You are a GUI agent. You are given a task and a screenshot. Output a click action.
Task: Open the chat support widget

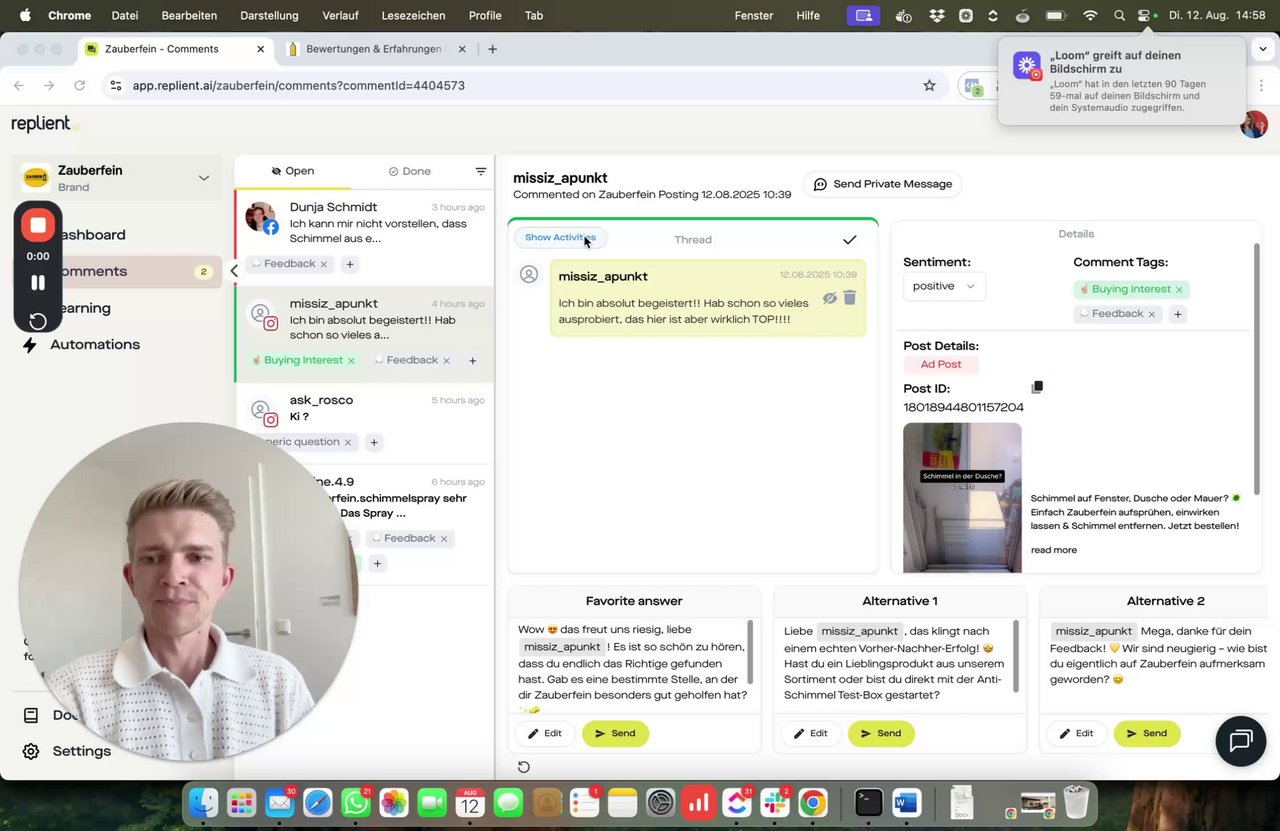(1241, 741)
